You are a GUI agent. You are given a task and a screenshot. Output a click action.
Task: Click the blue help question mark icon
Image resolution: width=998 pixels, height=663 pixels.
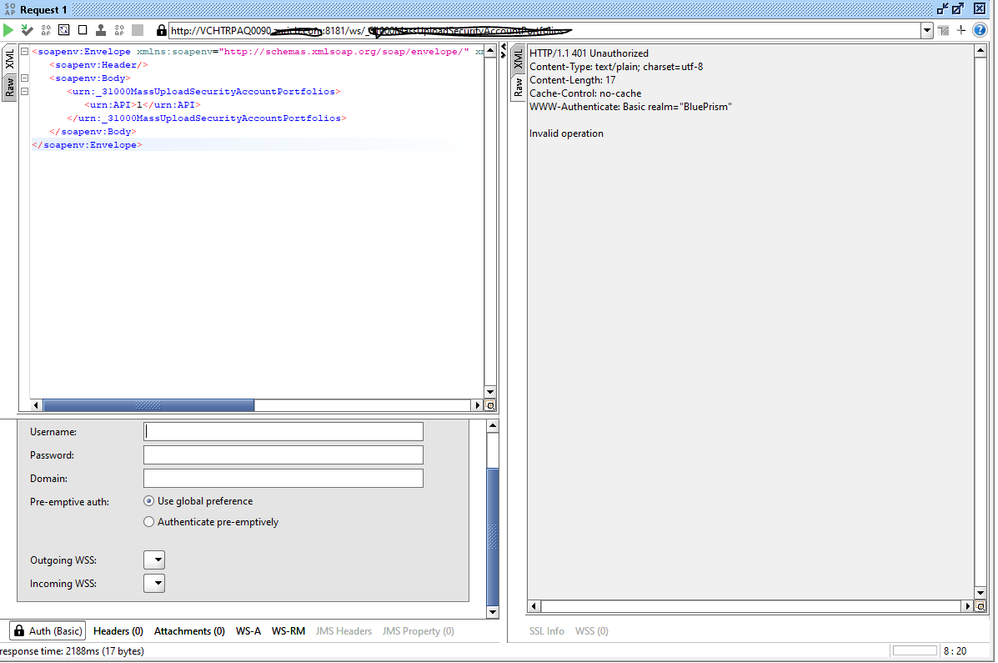click(979, 31)
